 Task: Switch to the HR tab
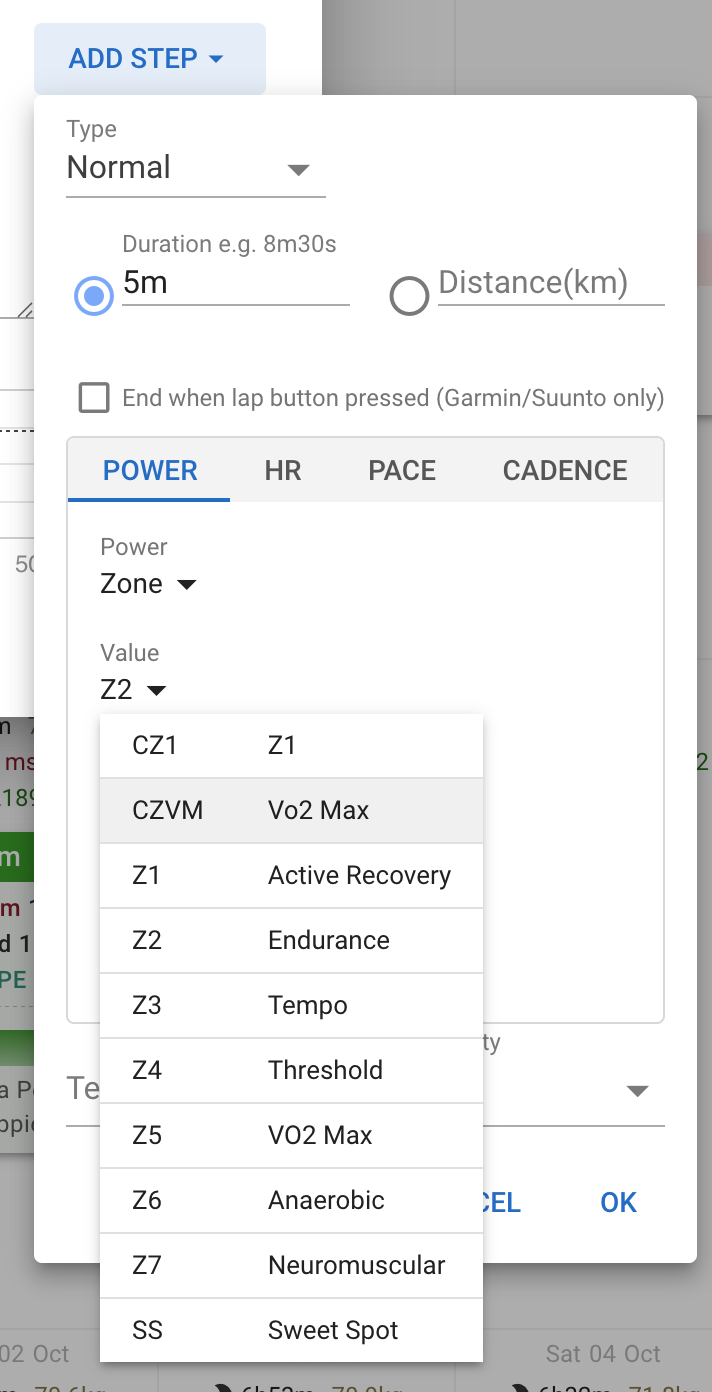point(283,471)
